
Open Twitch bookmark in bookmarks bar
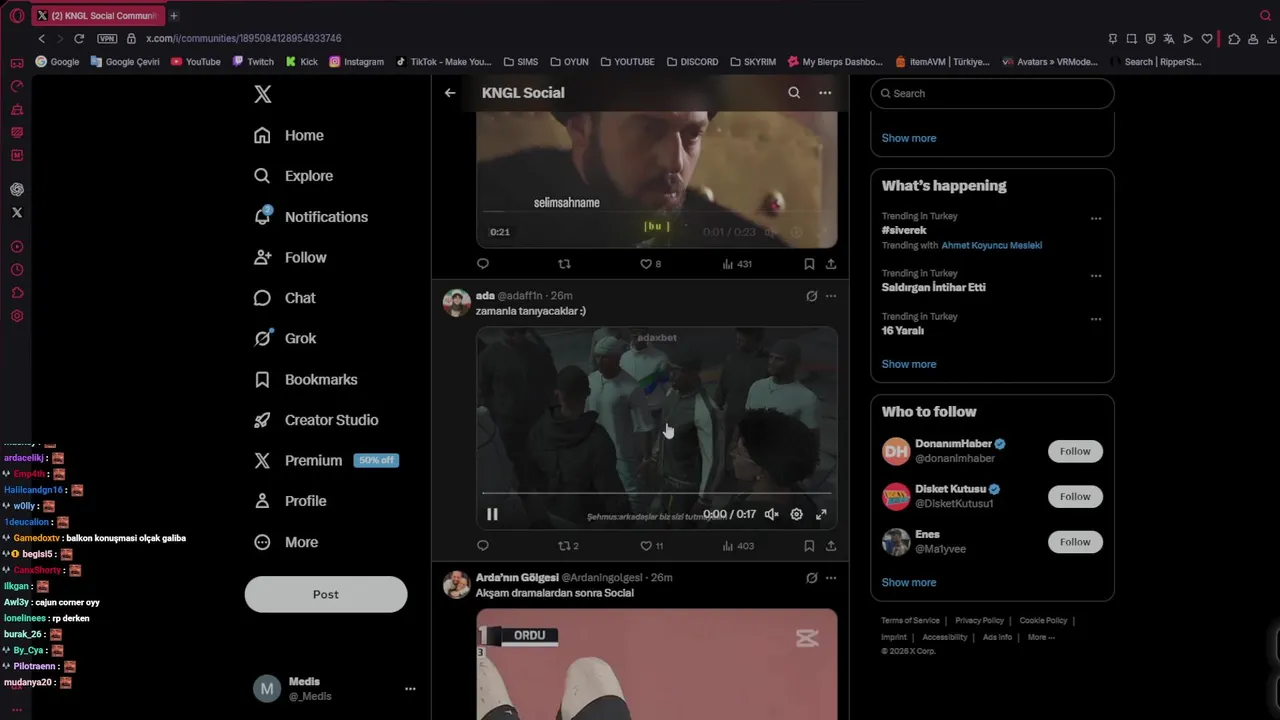point(253,62)
